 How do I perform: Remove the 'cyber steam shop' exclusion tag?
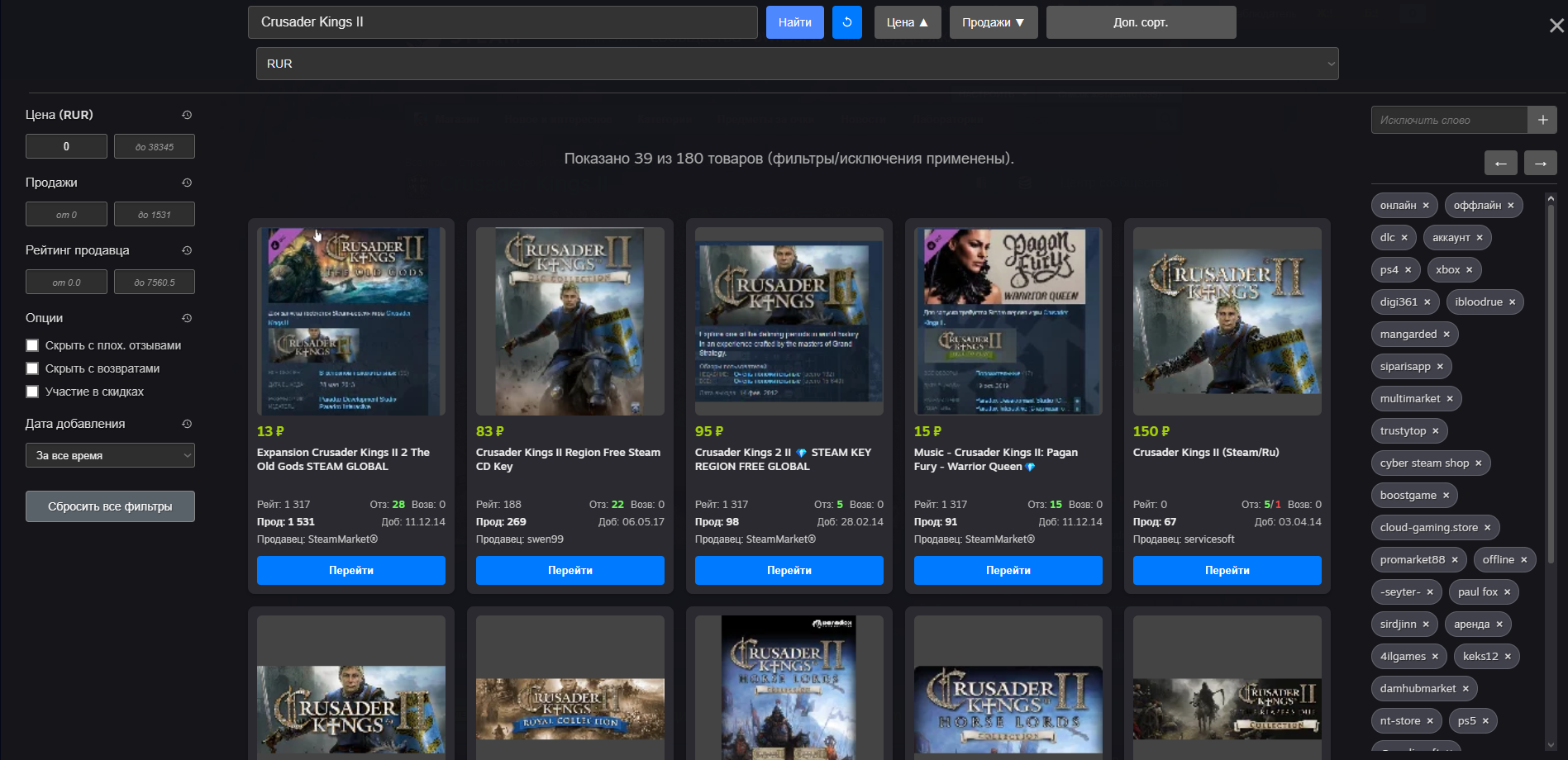pyautogui.click(x=1479, y=463)
